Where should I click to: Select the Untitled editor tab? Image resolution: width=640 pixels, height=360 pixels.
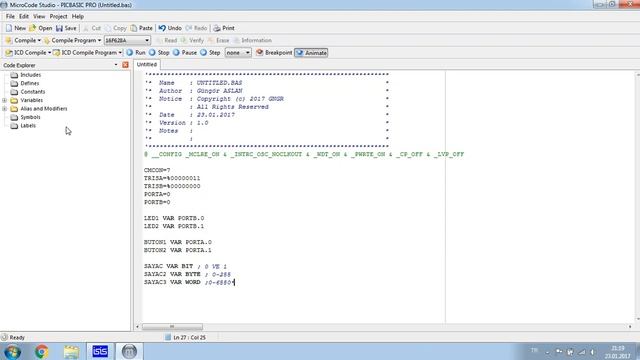pyautogui.click(x=147, y=64)
